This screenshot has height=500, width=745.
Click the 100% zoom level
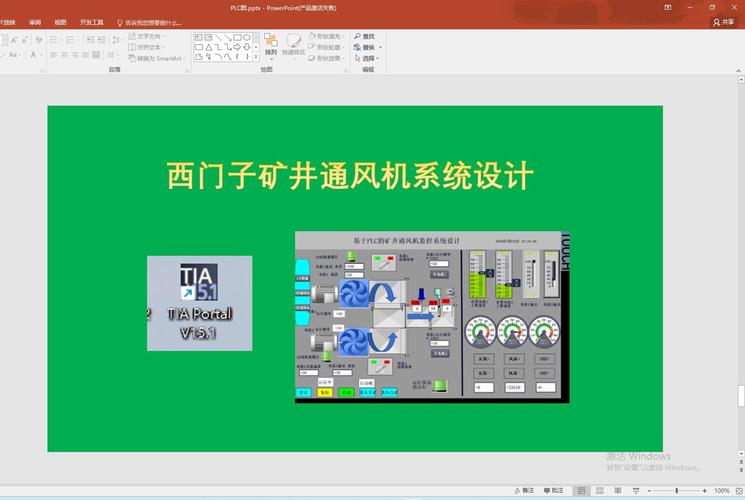tap(721, 490)
